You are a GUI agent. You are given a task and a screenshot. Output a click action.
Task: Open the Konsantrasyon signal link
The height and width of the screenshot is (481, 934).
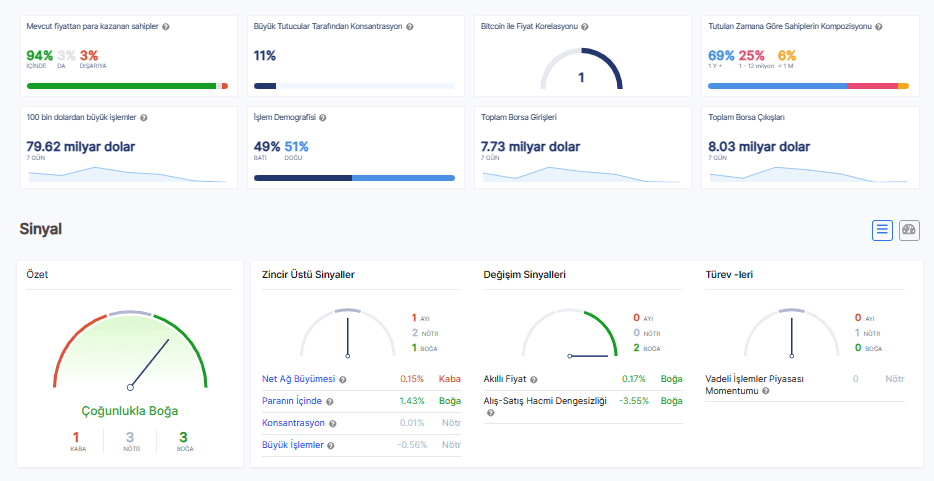293,423
